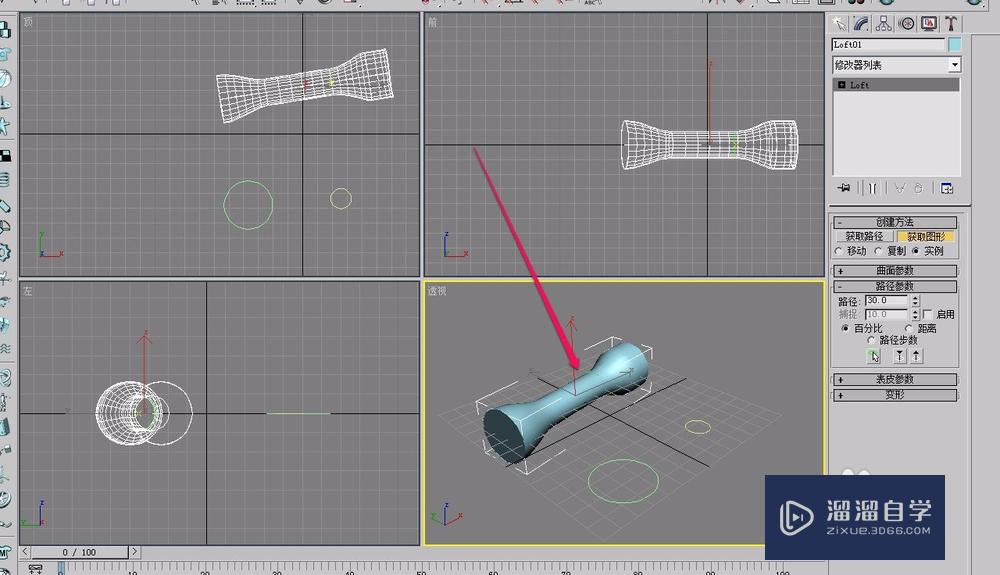This screenshot has width=1000, height=575.
Task: Click time slider right arrow
Action: pyautogui.click(x=134, y=552)
